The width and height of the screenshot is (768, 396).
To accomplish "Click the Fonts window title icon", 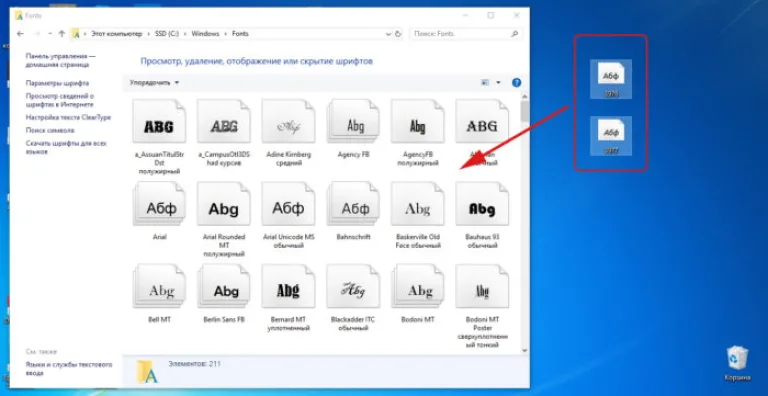I will (19, 15).
